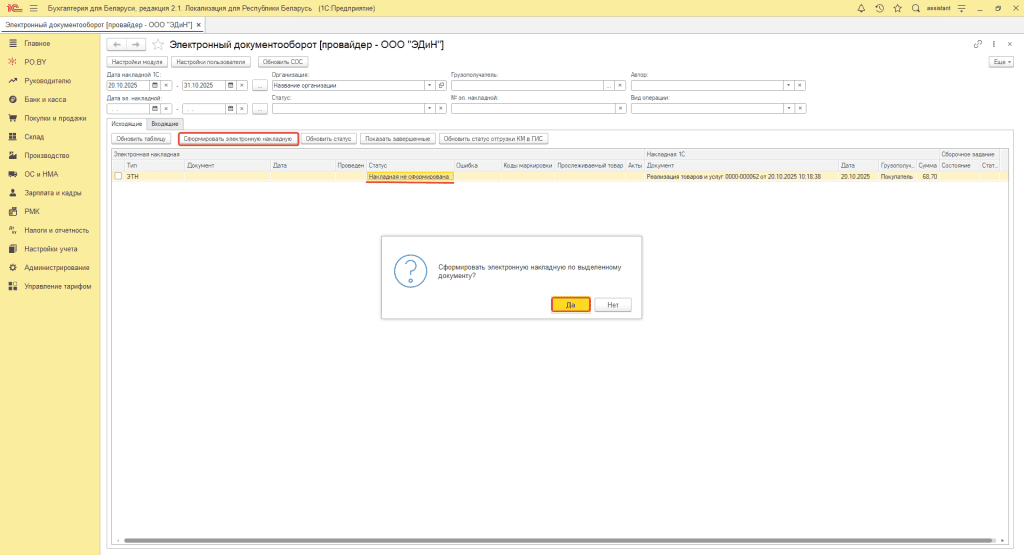Tick the checkbox in the ЭТН row
The height and width of the screenshot is (555, 1024).
tap(118, 176)
